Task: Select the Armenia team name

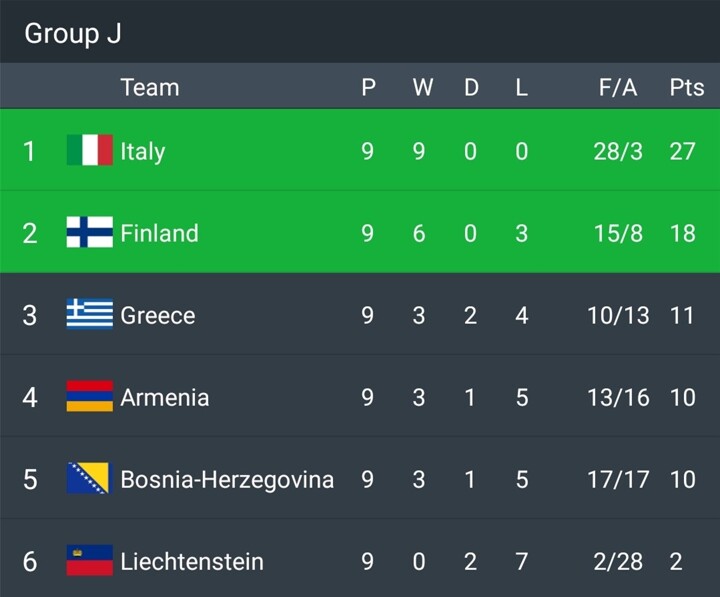Action: [165, 397]
